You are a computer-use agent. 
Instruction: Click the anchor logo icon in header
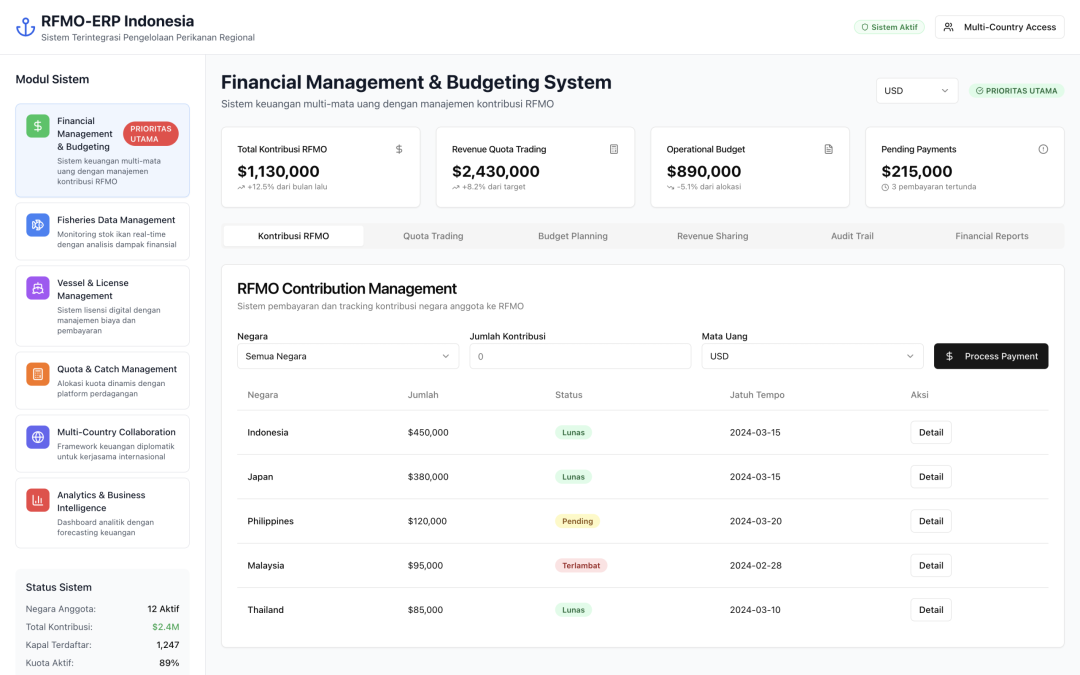coord(25,28)
